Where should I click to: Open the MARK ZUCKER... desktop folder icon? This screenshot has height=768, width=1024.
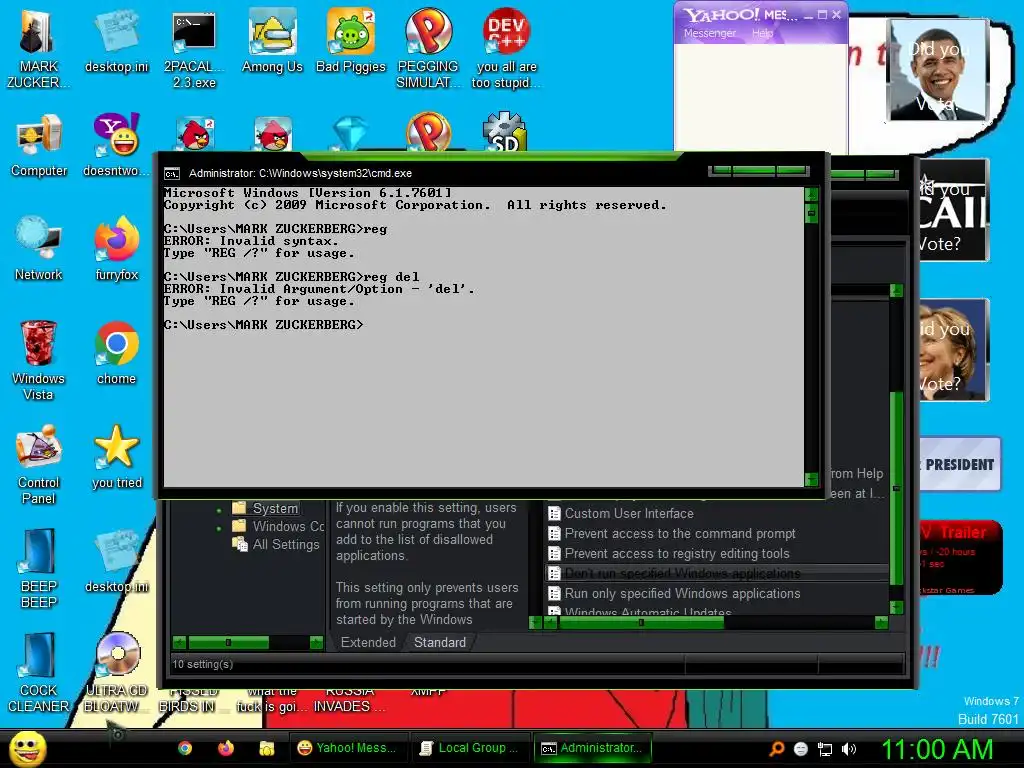point(37,49)
